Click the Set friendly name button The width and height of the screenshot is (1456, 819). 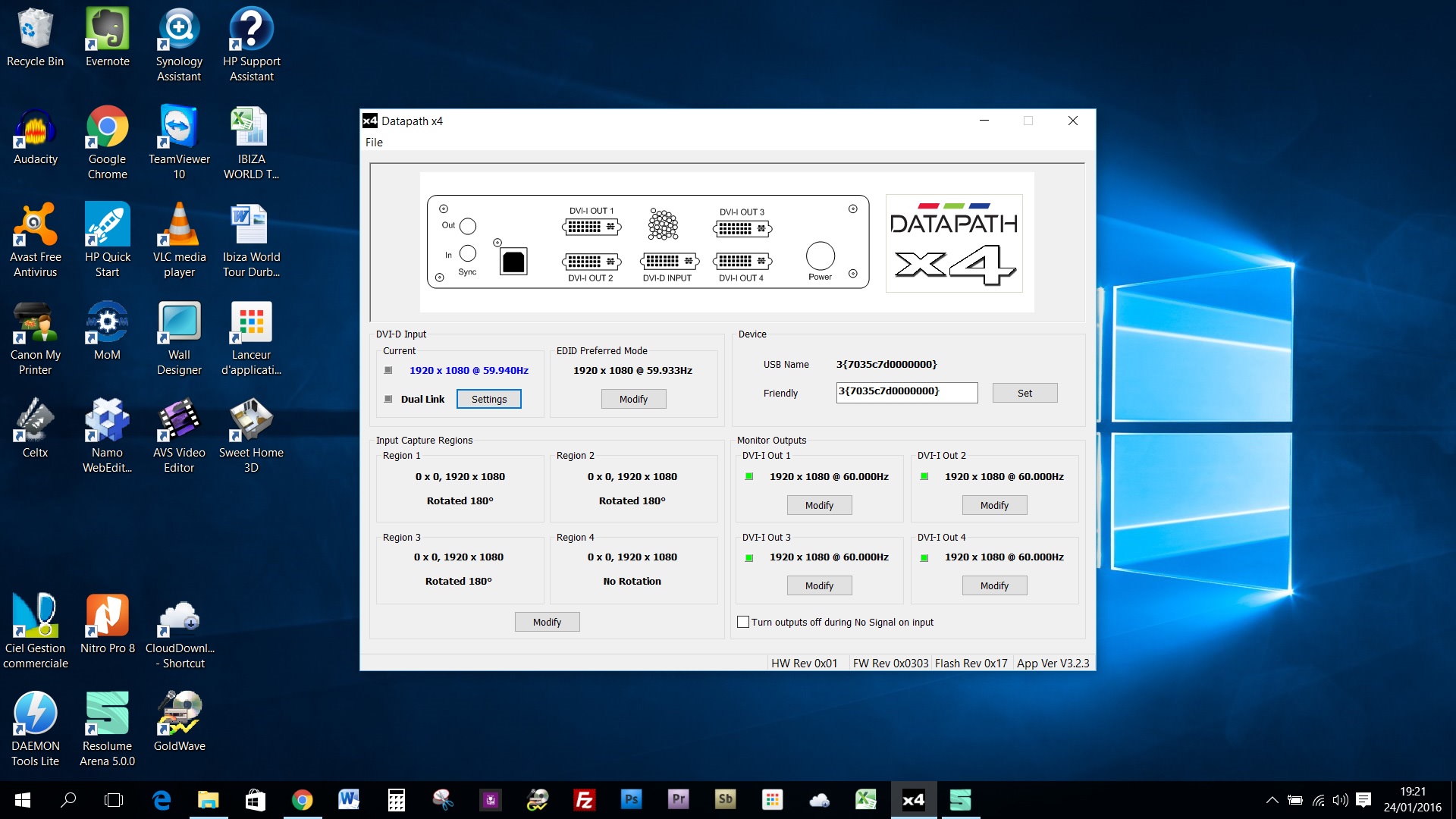coord(1025,393)
